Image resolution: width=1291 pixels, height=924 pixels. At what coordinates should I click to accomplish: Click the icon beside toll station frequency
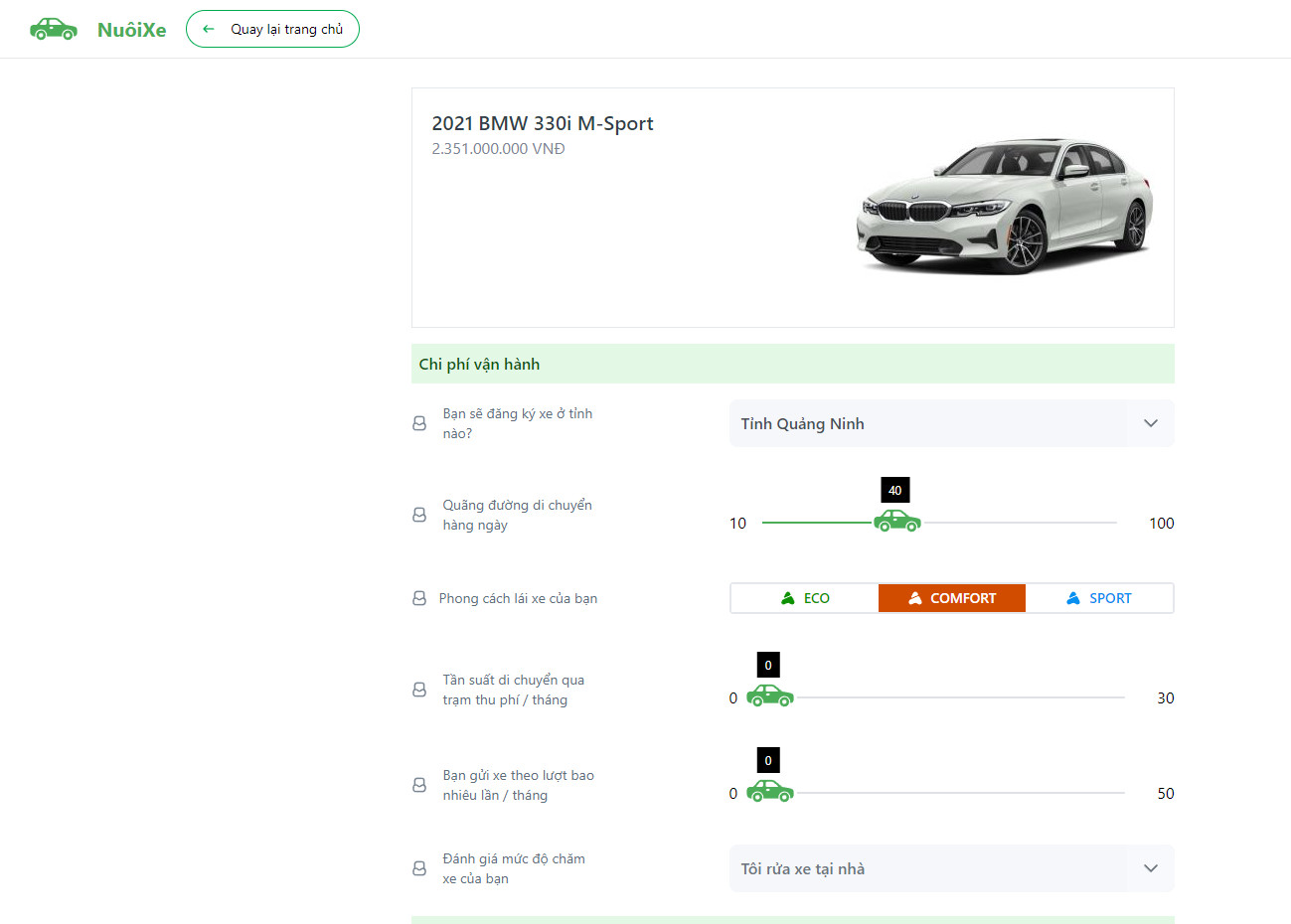[x=419, y=690]
